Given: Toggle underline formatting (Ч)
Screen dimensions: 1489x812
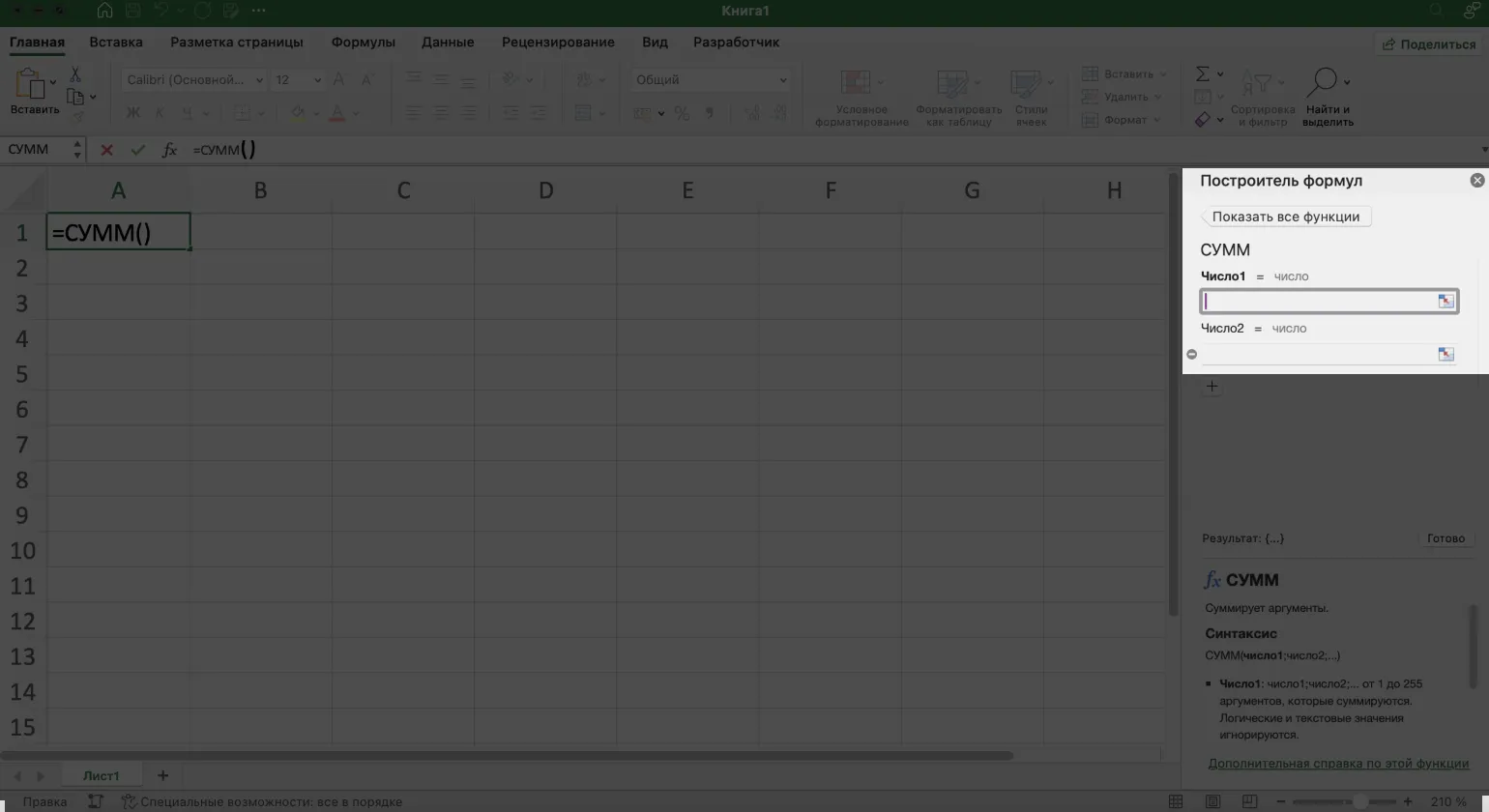Looking at the screenshot, I should [185, 113].
